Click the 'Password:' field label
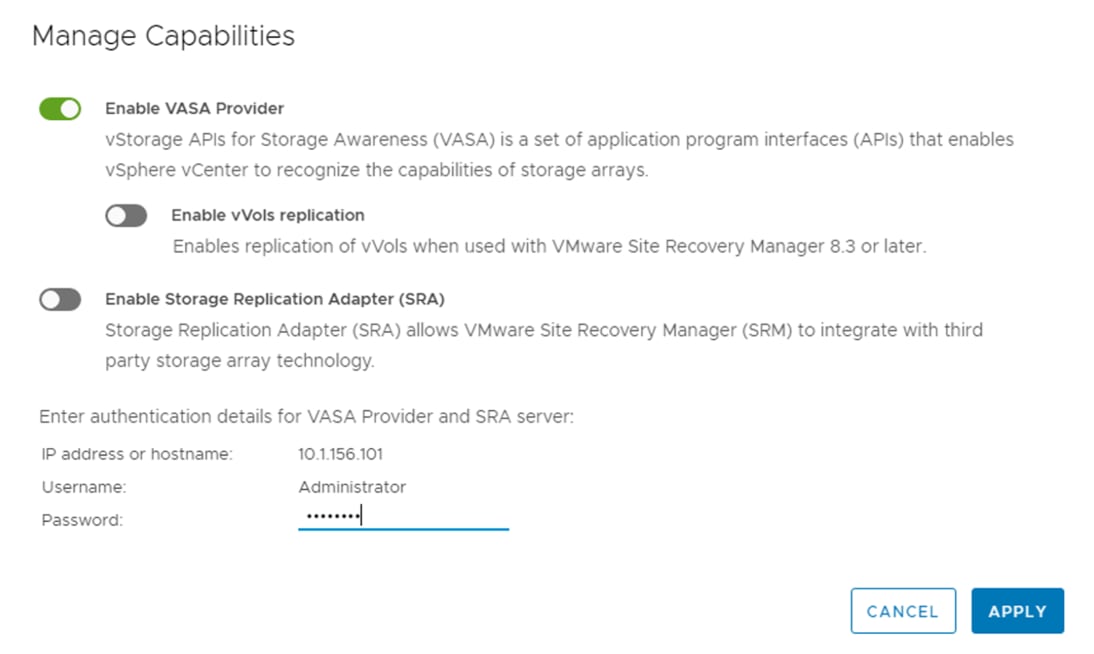Image resolution: width=1094 pixels, height=654 pixels. point(82,520)
